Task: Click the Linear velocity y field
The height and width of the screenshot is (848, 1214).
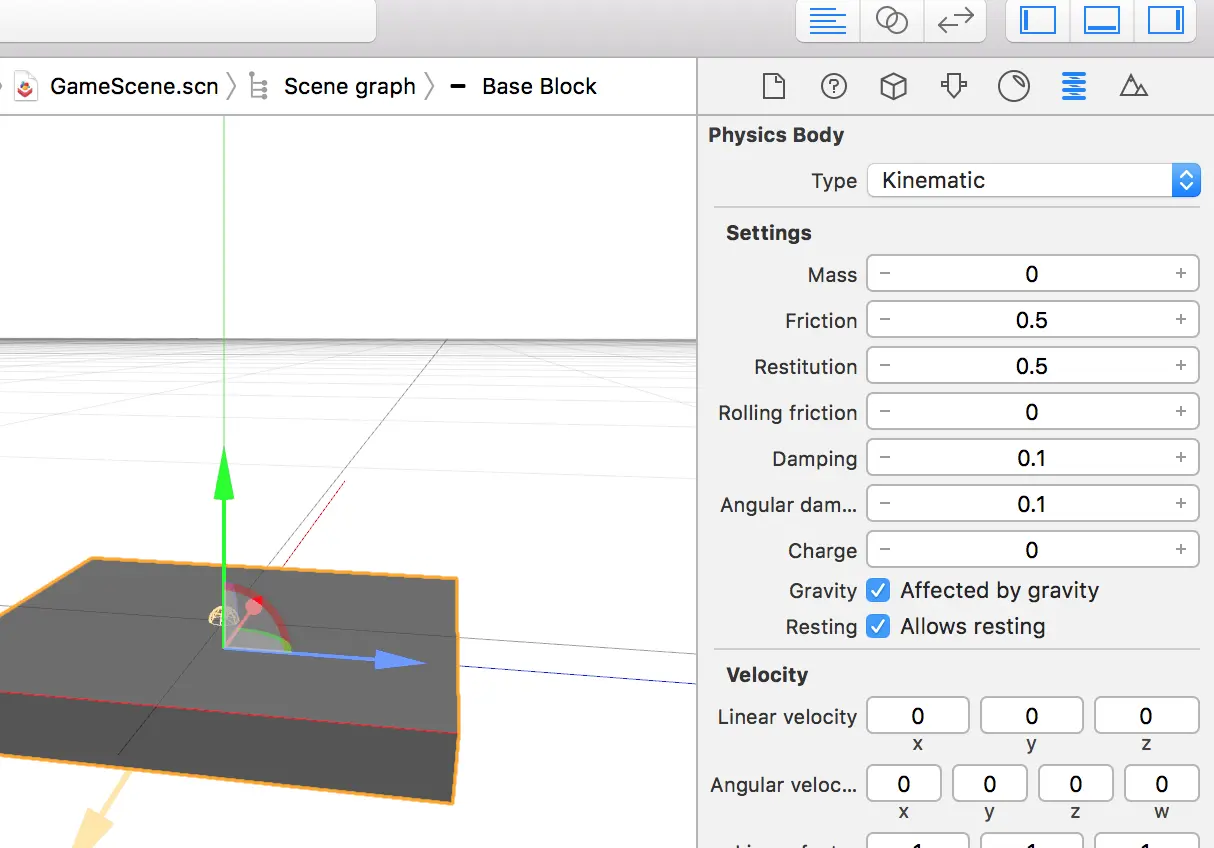Action: pyautogui.click(x=1032, y=716)
